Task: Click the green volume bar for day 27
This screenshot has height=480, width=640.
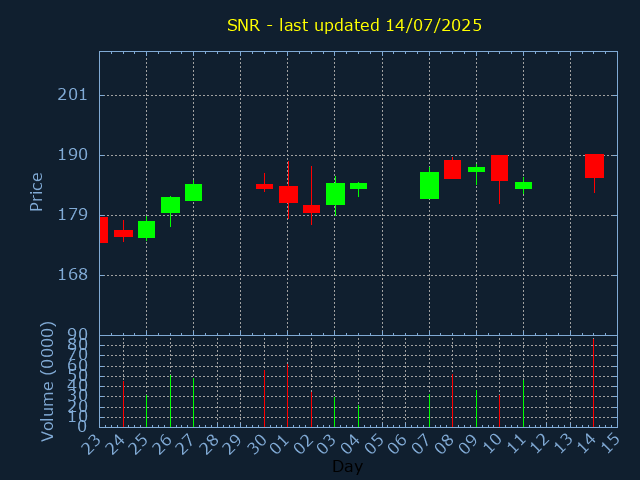Action: (x=193, y=402)
